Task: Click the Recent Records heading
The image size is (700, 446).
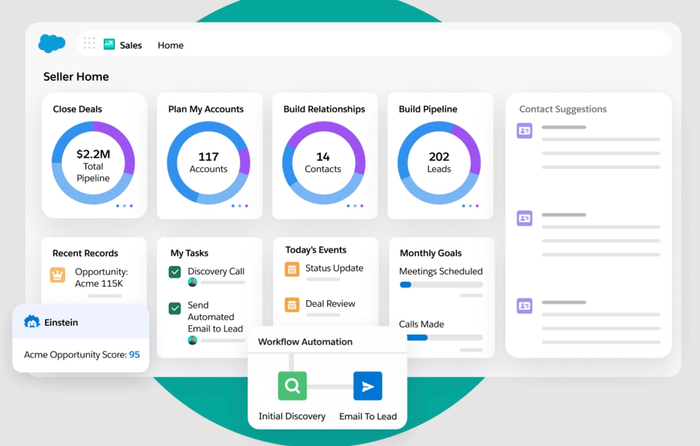Action: point(85,253)
